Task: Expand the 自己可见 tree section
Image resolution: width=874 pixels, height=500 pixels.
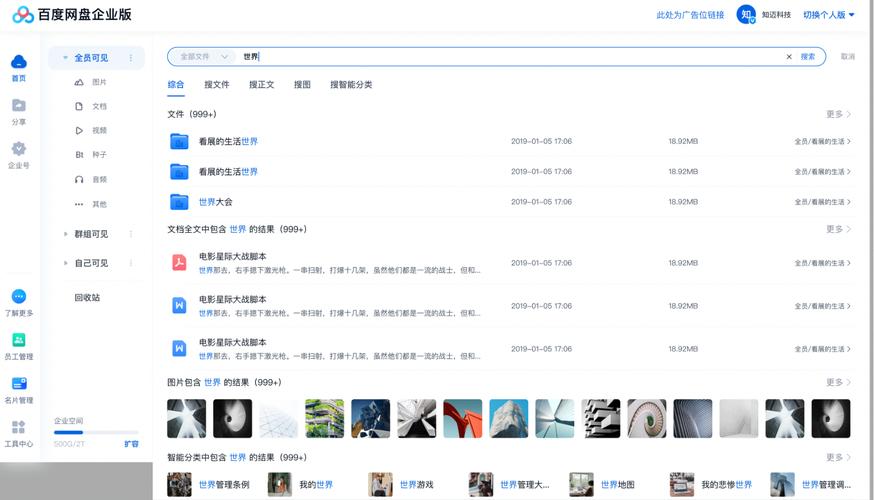Action: [65, 263]
